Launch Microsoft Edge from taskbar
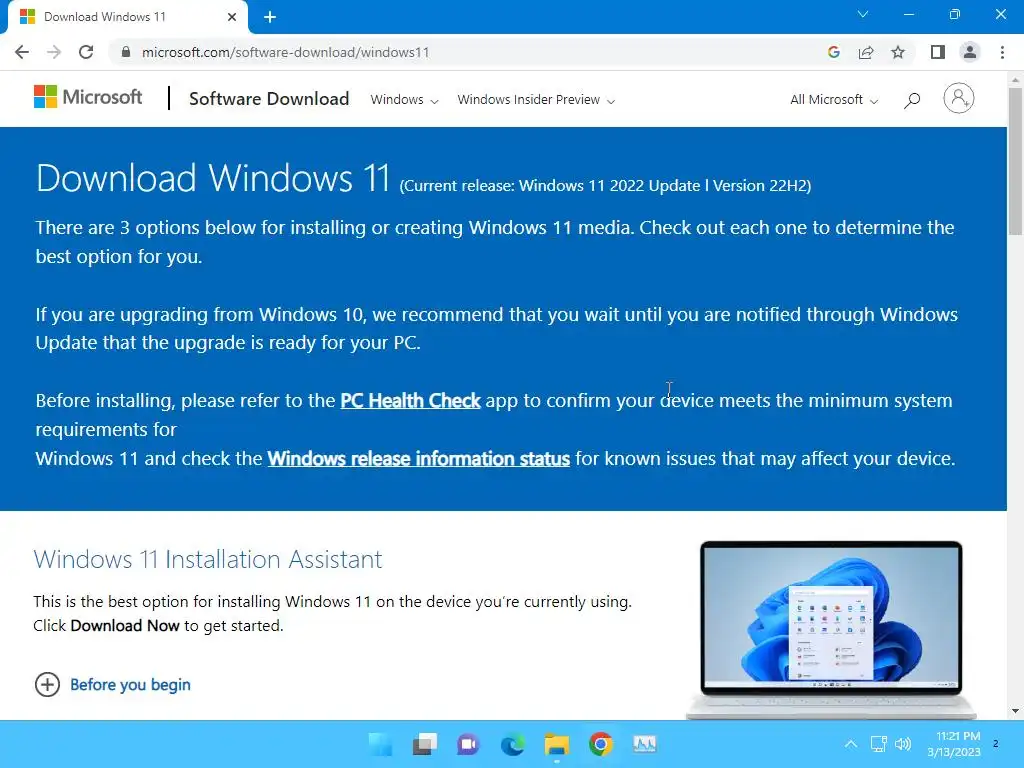Screen dimensions: 1024x768 tap(513, 744)
